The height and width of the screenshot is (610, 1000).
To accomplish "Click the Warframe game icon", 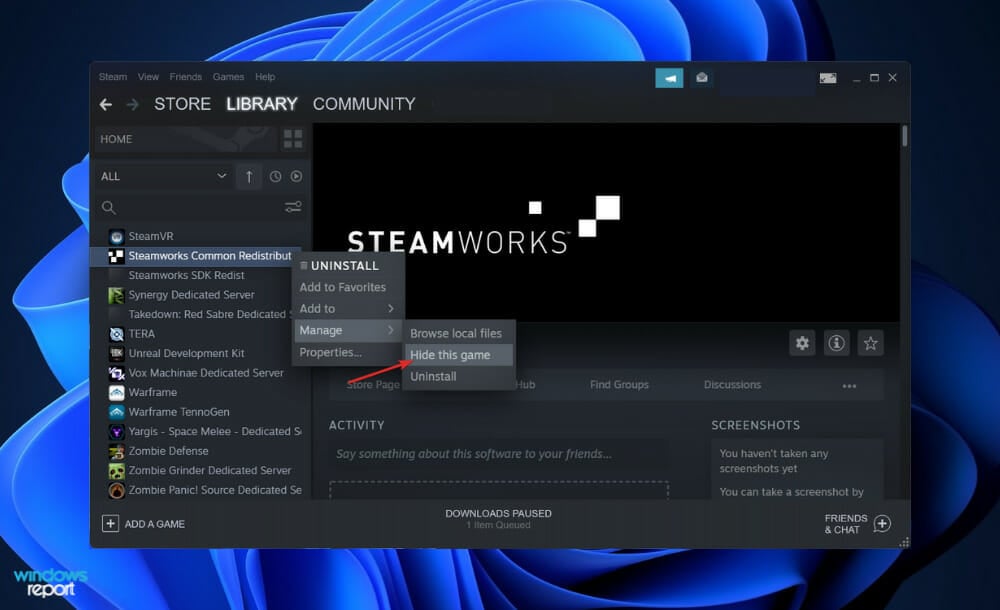I will (x=116, y=392).
